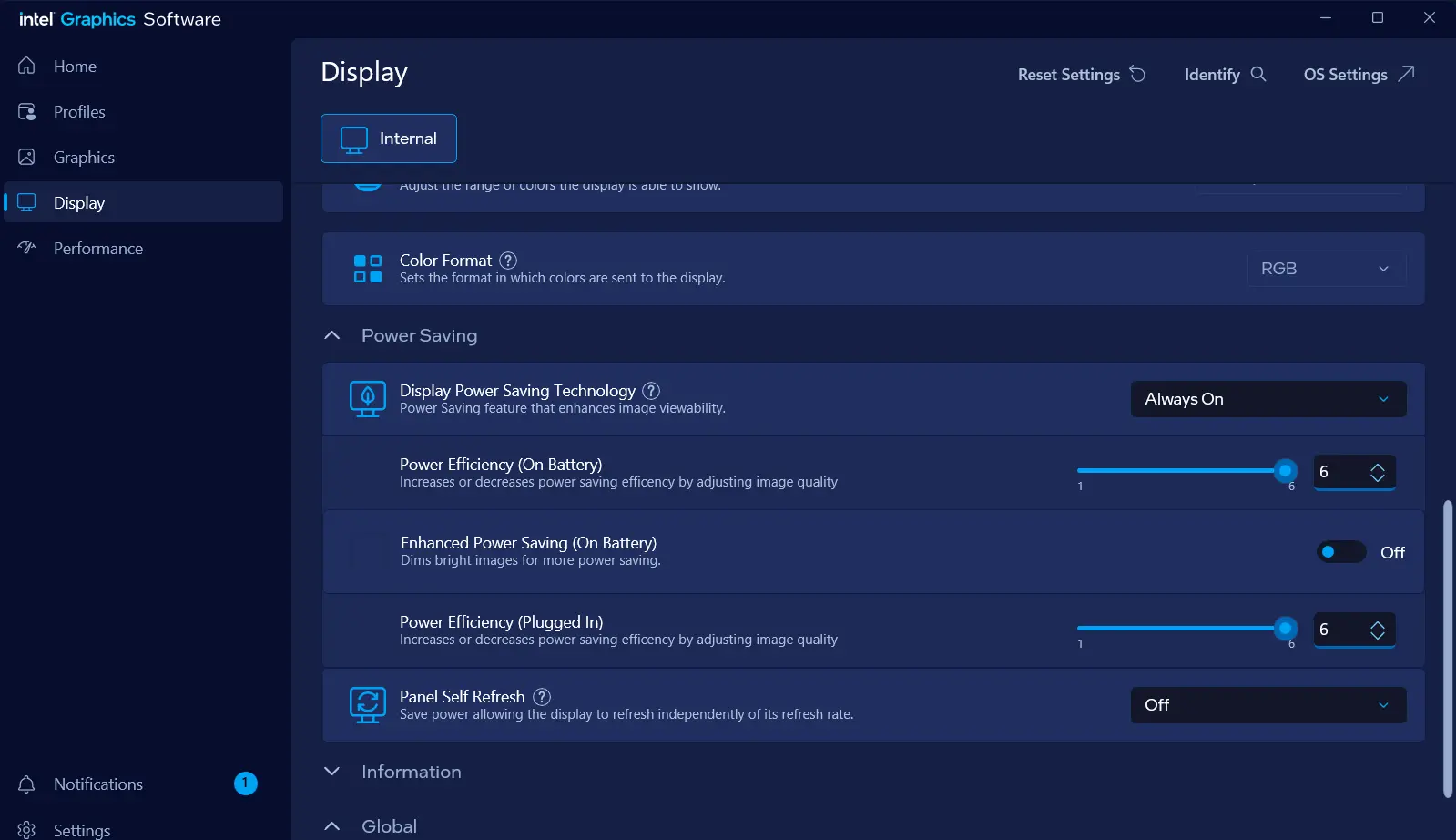
Task: Open Graphics in sidebar
Action: 144,157
